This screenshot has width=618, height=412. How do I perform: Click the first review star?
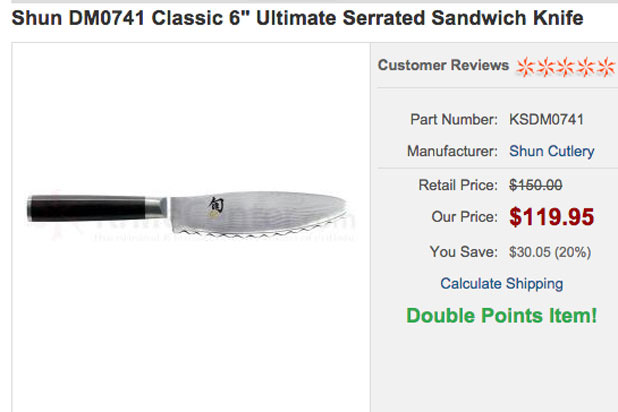pos(526,67)
